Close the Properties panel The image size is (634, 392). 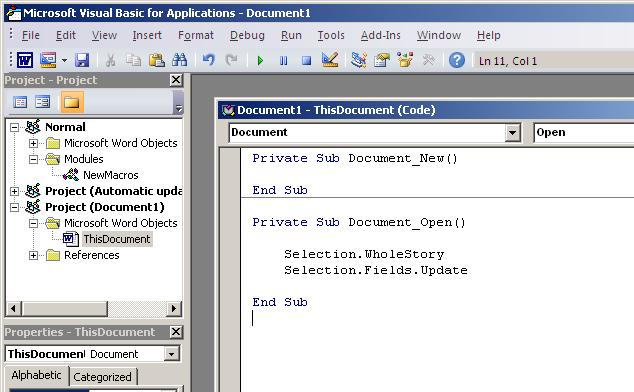point(176,332)
